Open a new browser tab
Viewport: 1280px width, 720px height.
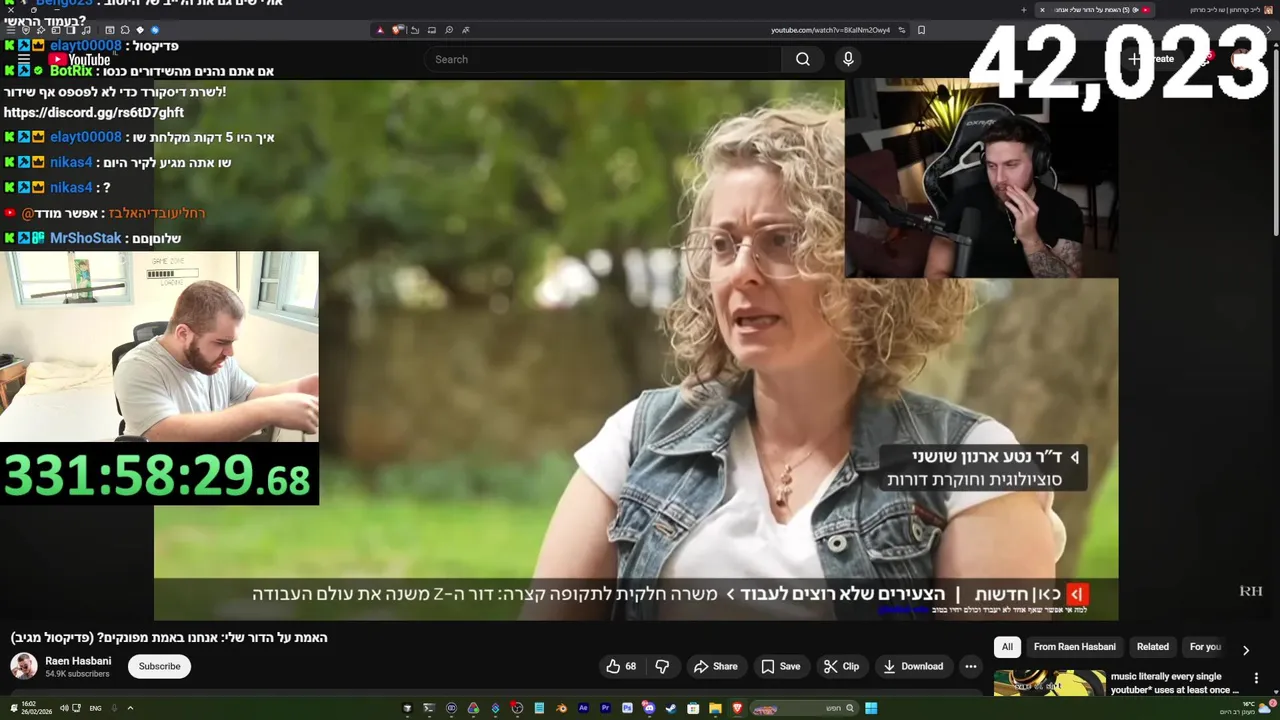pos(1023,10)
